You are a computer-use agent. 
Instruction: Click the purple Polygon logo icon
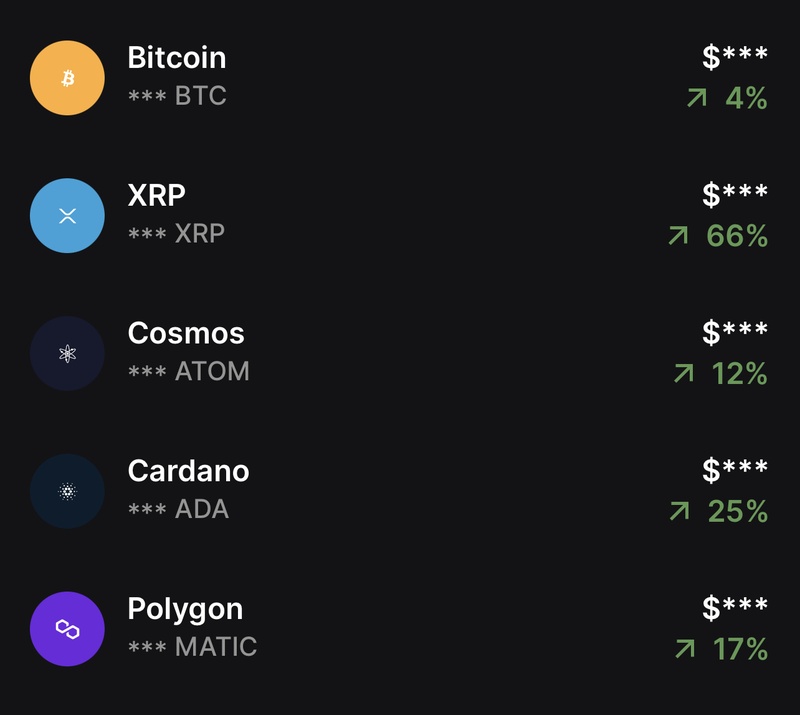pos(67,629)
